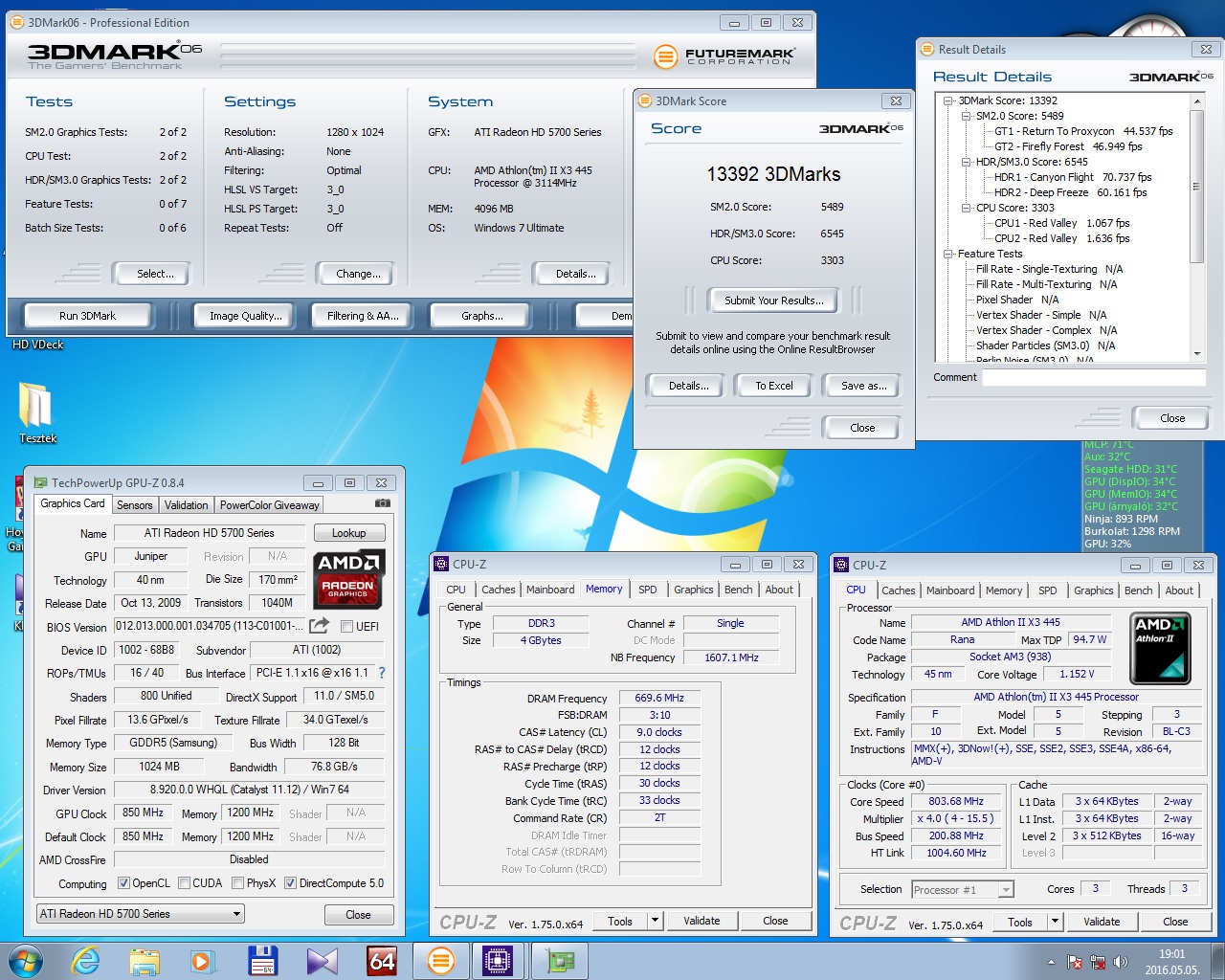The image size is (1225, 980).
Task: Toggle the CUDA computing checkbox
Action: 184,883
